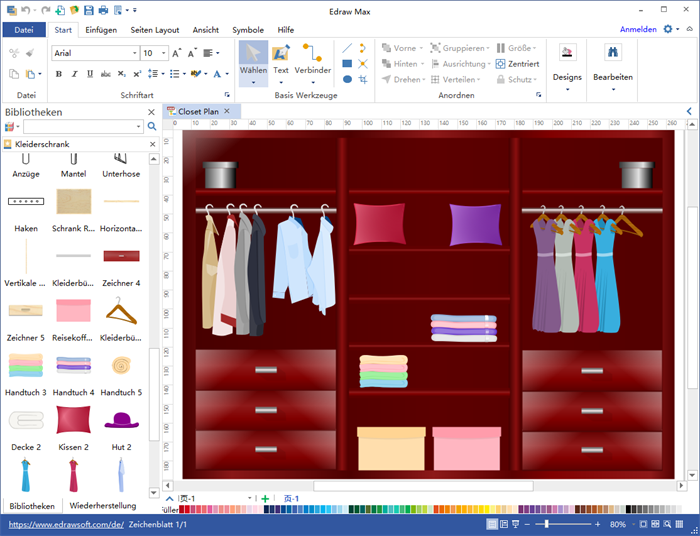
Task: Open the edrawsoft.com website link
Action: [x=65, y=524]
